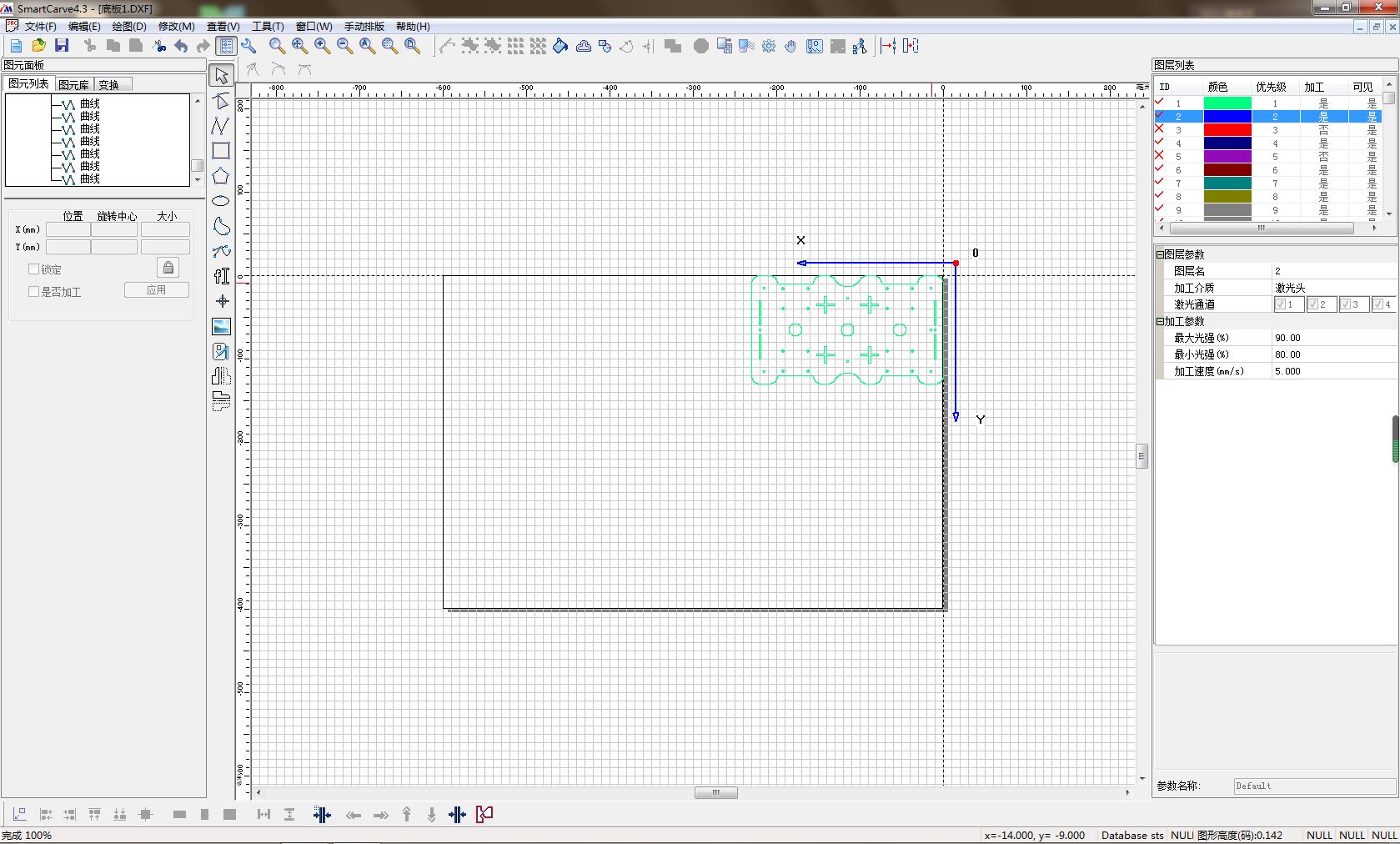The width and height of the screenshot is (1400, 844).
Task: Click the 加工速度 value 5.000 field
Action: point(1334,371)
